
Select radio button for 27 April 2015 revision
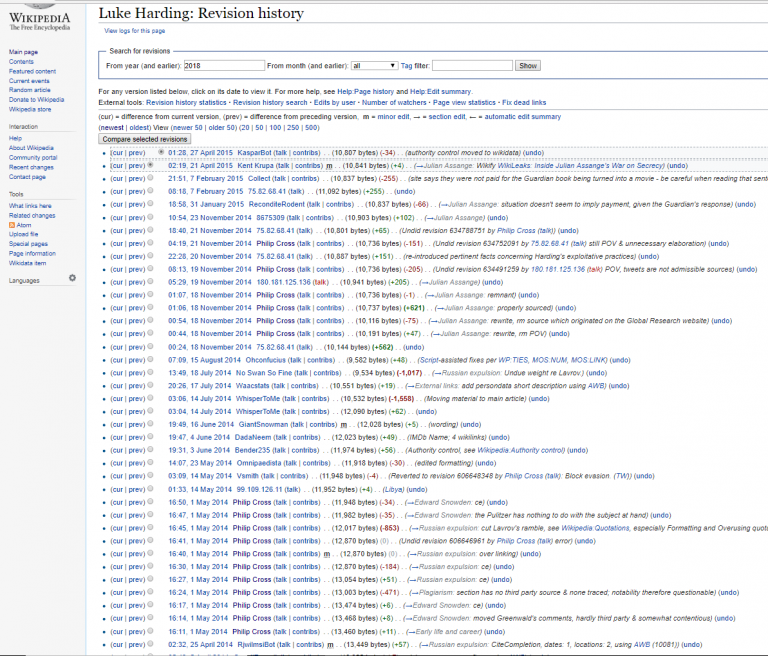pos(161,152)
